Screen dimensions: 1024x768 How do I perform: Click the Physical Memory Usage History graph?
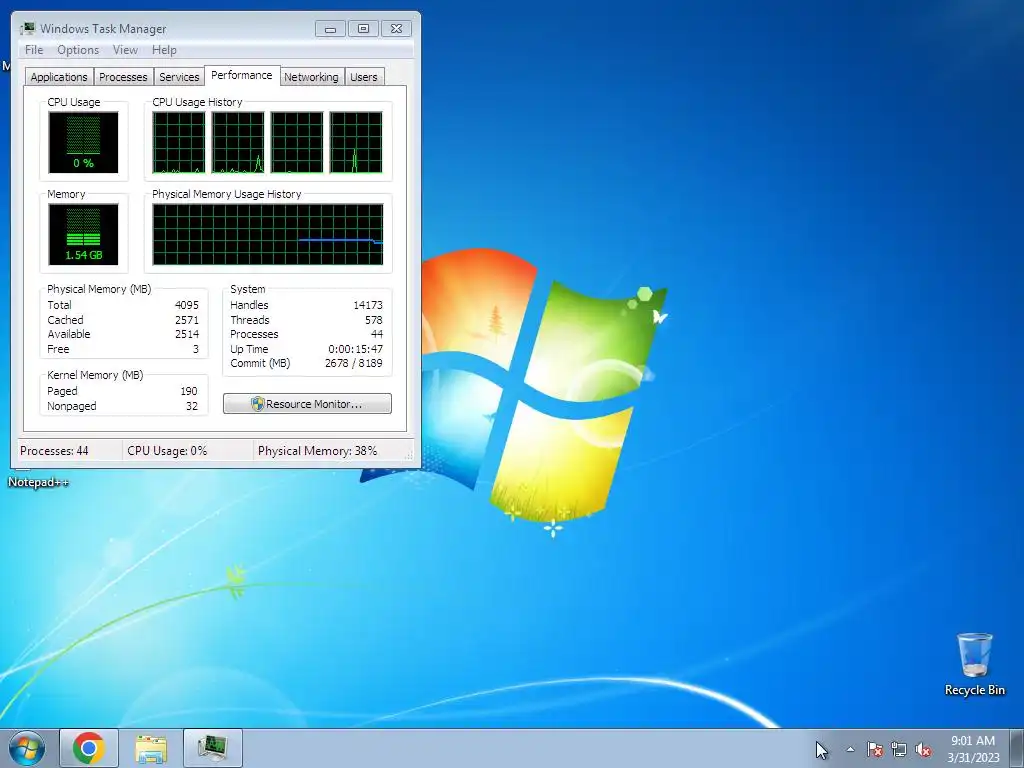coord(268,234)
